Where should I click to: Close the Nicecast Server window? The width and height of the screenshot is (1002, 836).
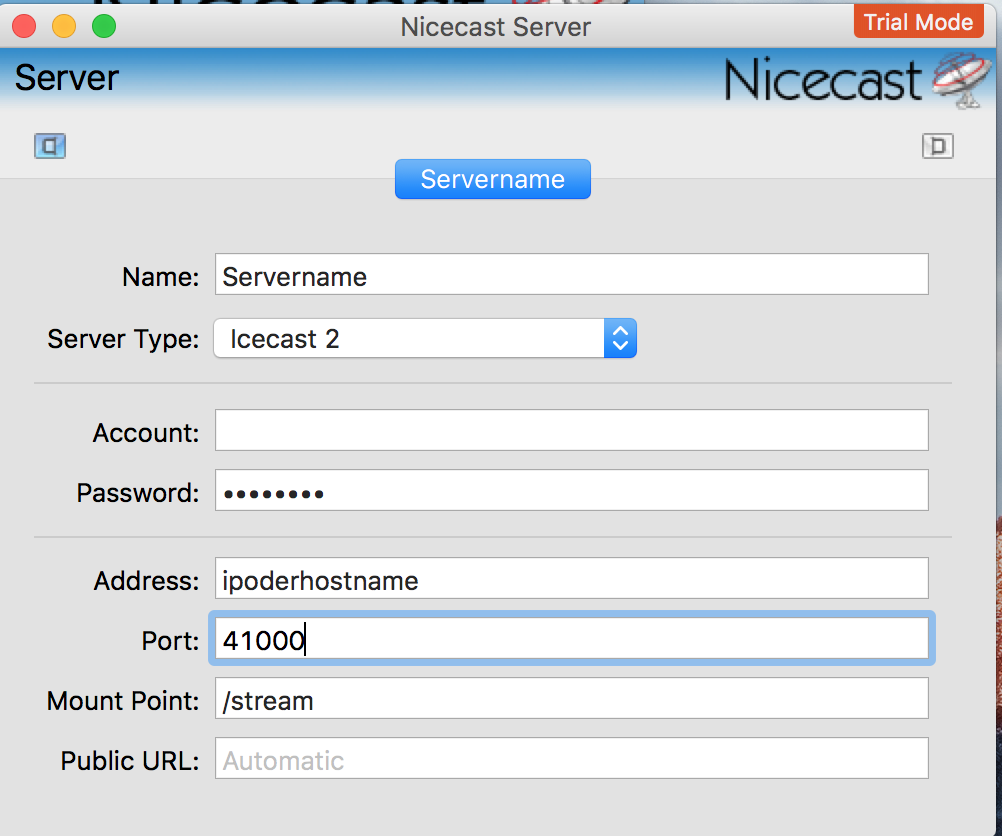coord(24,26)
